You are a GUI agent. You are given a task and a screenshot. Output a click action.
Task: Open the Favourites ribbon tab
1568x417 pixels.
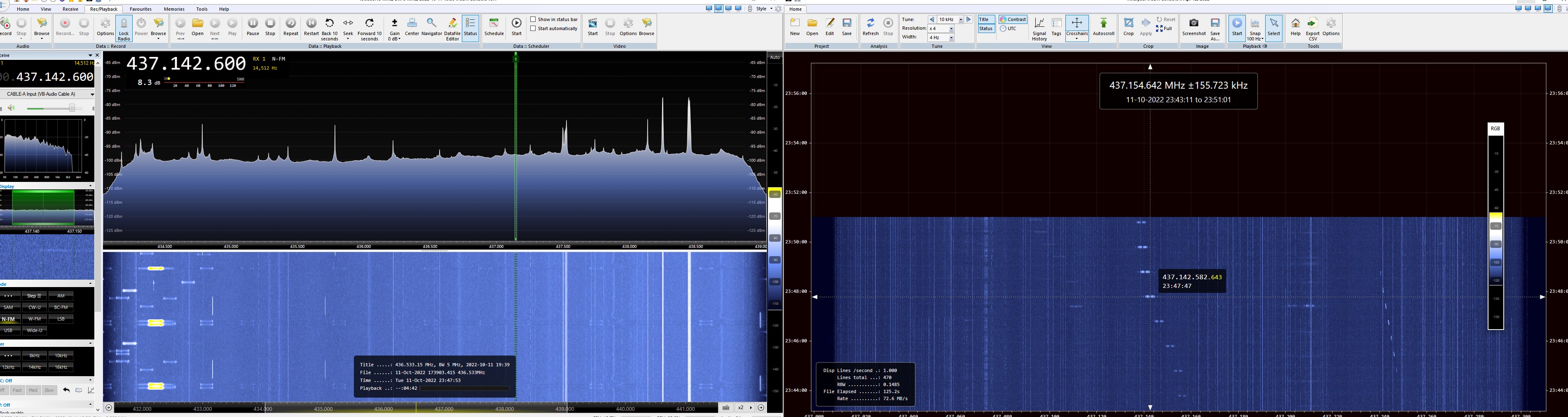point(140,9)
